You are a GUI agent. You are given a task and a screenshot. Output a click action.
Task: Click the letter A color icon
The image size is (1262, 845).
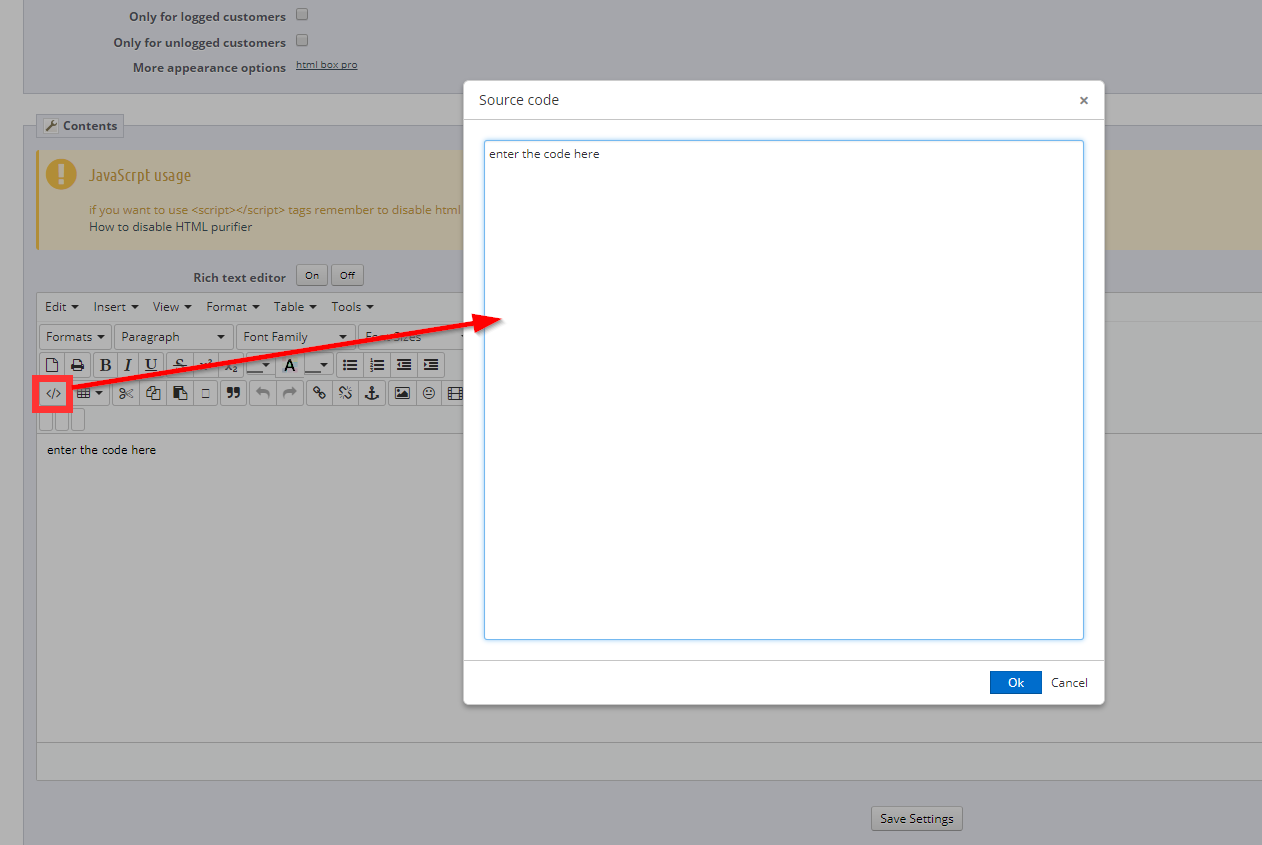pos(290,365)
